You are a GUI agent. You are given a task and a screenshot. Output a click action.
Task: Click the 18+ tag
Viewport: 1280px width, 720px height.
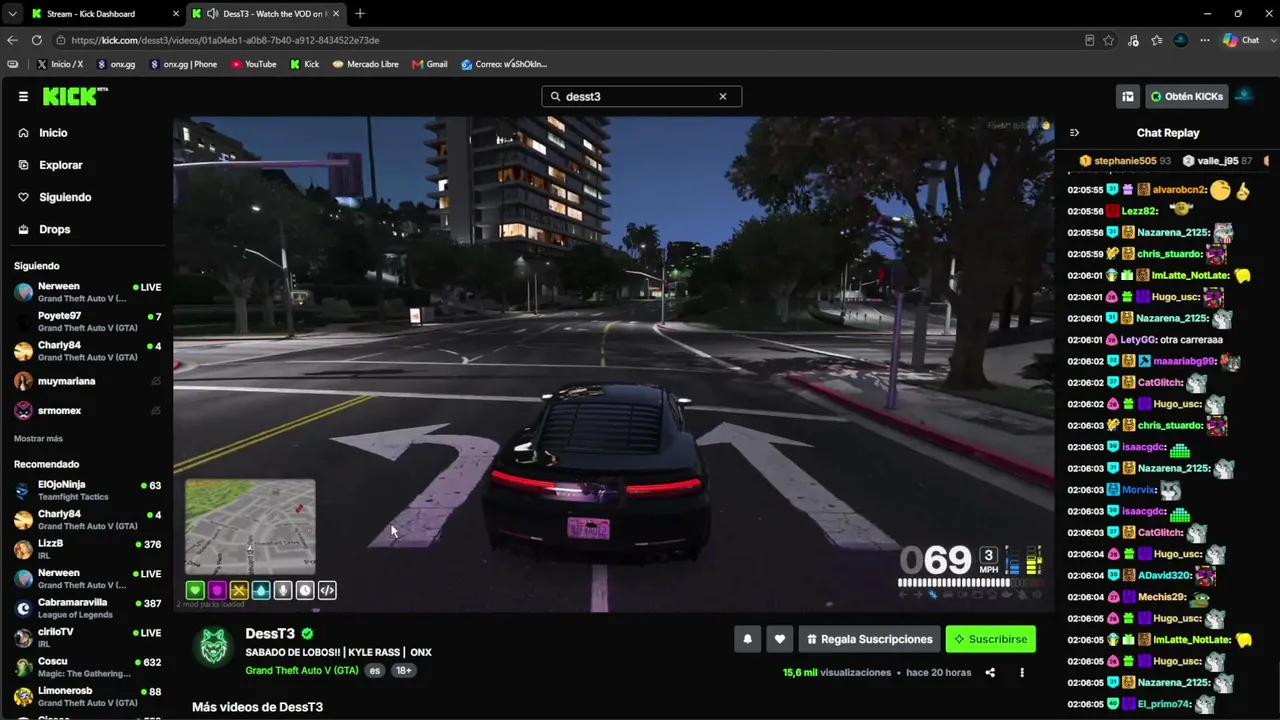click(x=404, y=670)
